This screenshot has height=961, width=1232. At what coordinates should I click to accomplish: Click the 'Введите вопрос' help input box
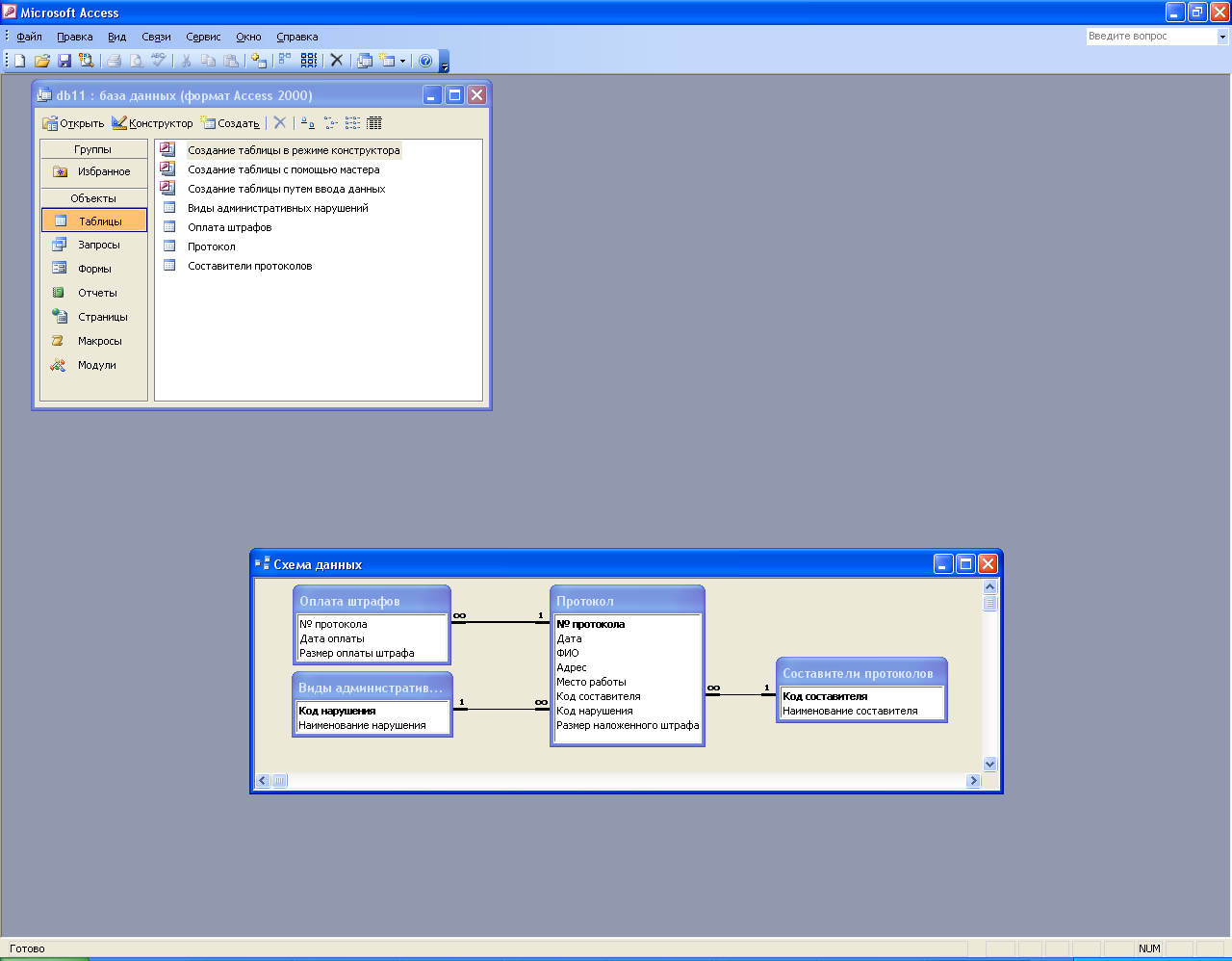pyautogui.click(x=1151, y=37)
